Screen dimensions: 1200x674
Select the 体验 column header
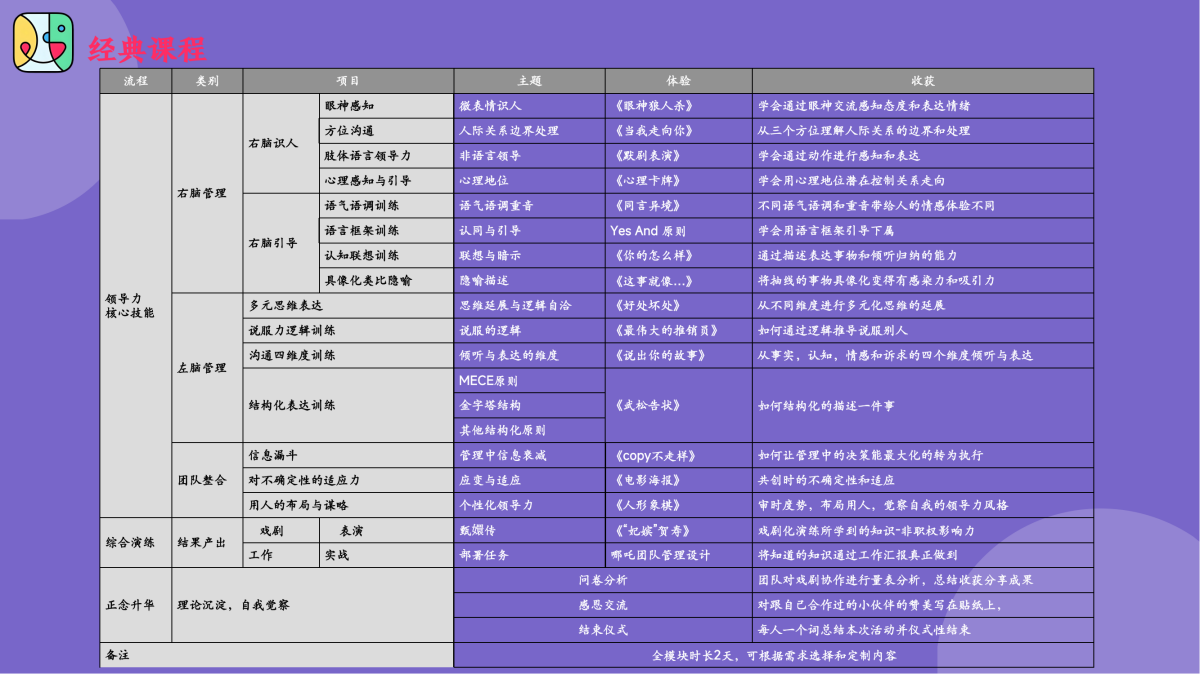(678, 80)
